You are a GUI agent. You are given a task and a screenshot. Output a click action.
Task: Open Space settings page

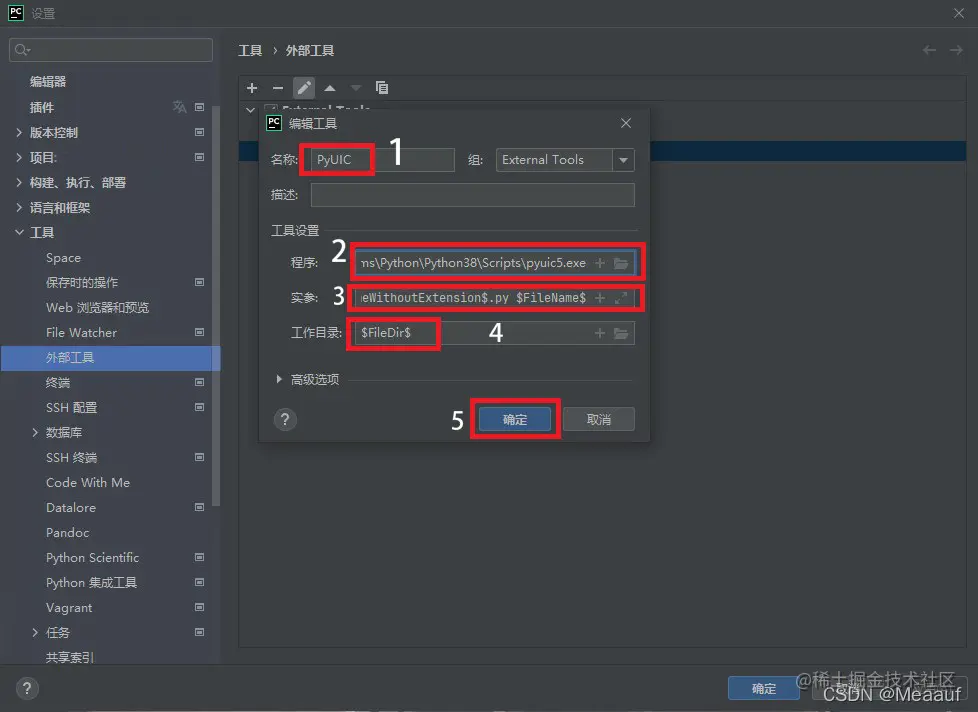[64, 257]
